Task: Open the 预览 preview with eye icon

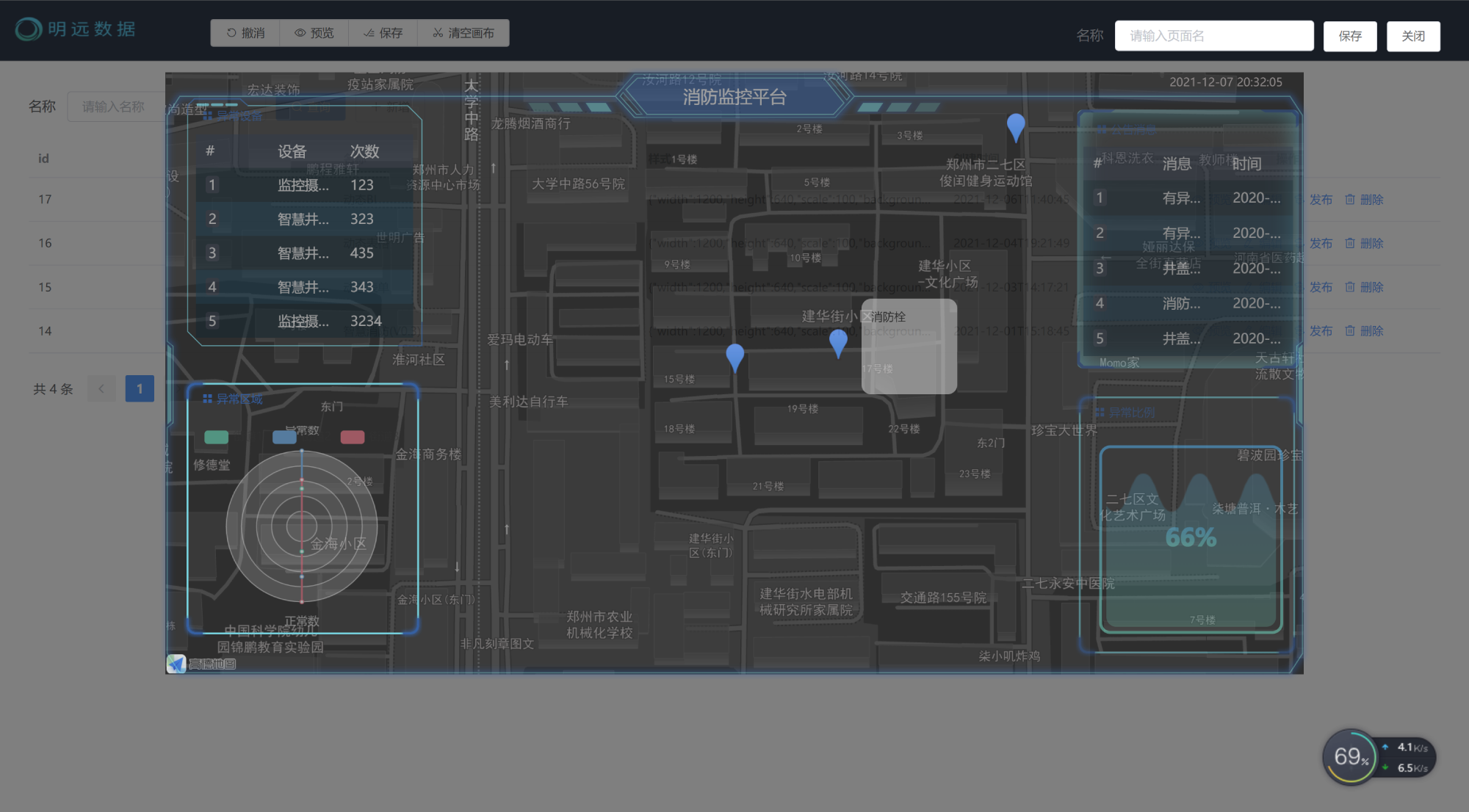Action: click(314, 33)
